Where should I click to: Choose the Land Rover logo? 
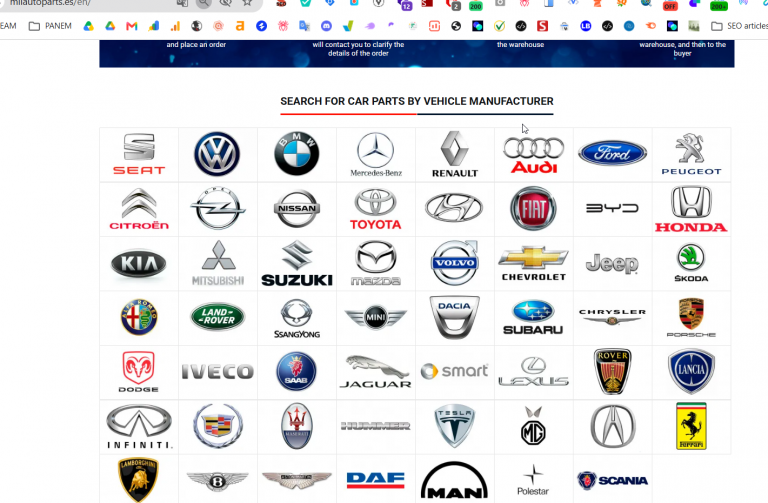217,316
